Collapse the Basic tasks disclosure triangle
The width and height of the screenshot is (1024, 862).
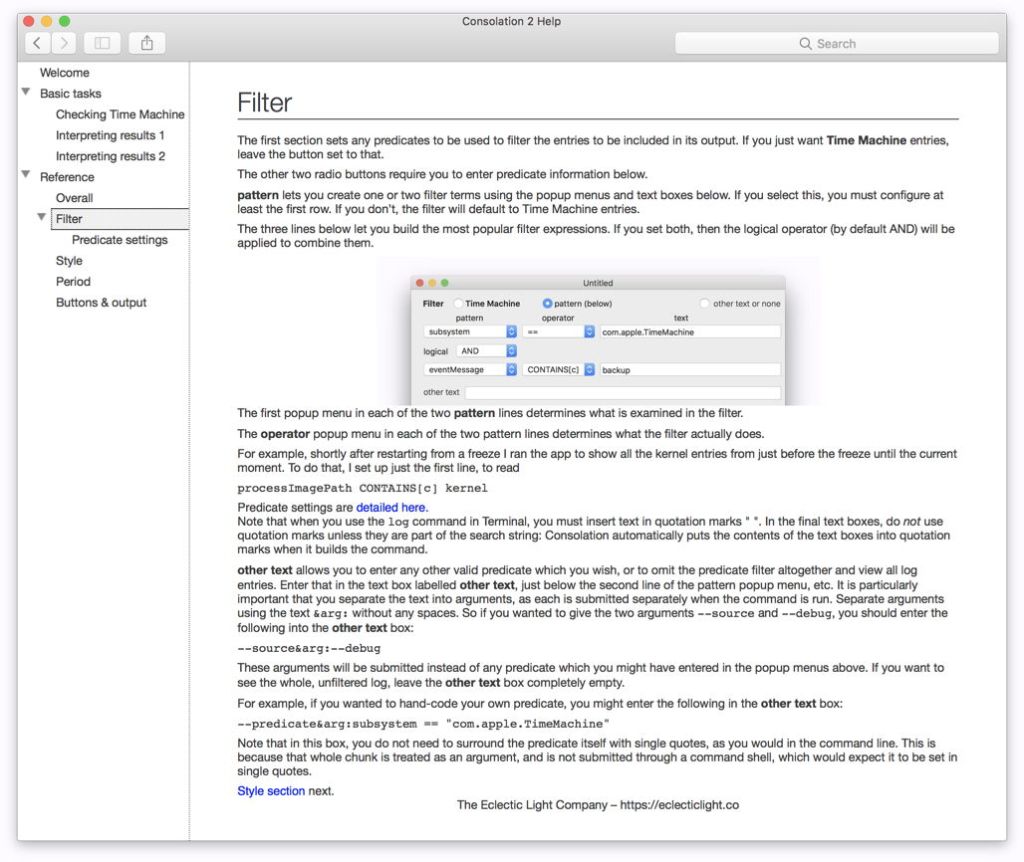pyautogui.click(x=26, y=93)
